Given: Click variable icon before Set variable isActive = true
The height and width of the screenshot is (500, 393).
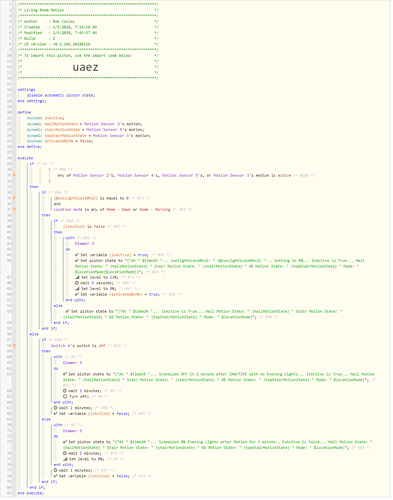Looking at the screenshot, I should click(77, 255).
